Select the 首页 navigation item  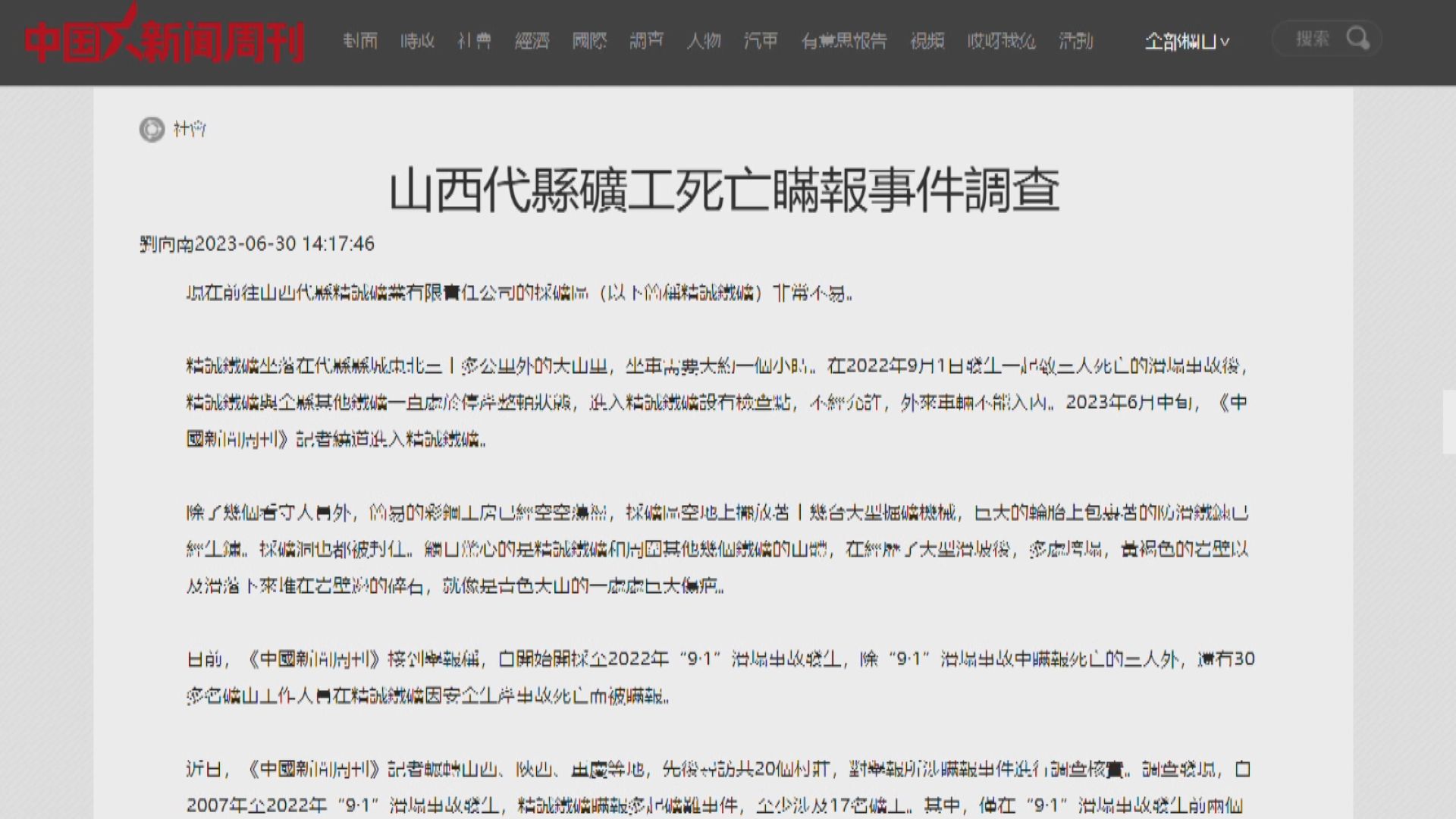coord(362,42)
